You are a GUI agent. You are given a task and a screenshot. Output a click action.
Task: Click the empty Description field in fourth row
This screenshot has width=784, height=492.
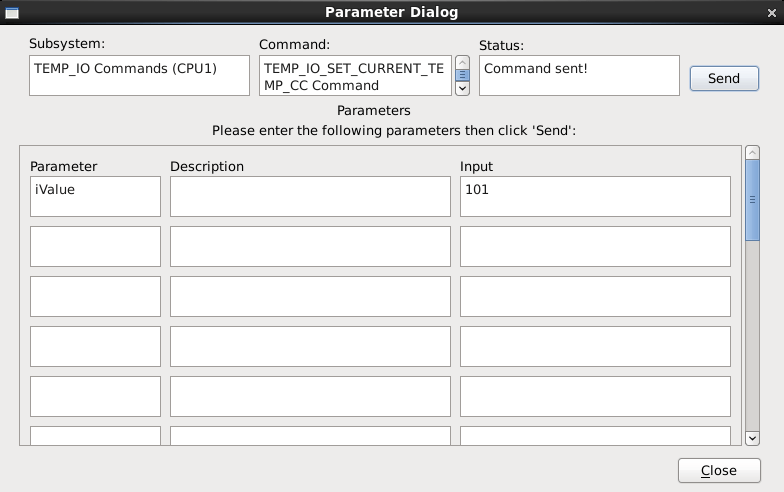pos(310,346)
